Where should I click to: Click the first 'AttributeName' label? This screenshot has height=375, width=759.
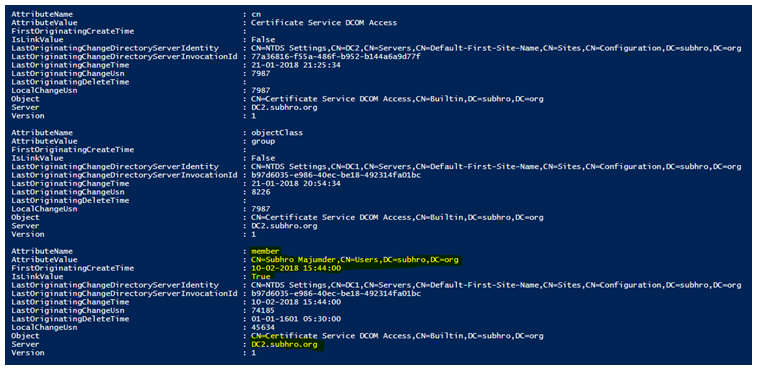coord(42,14)
